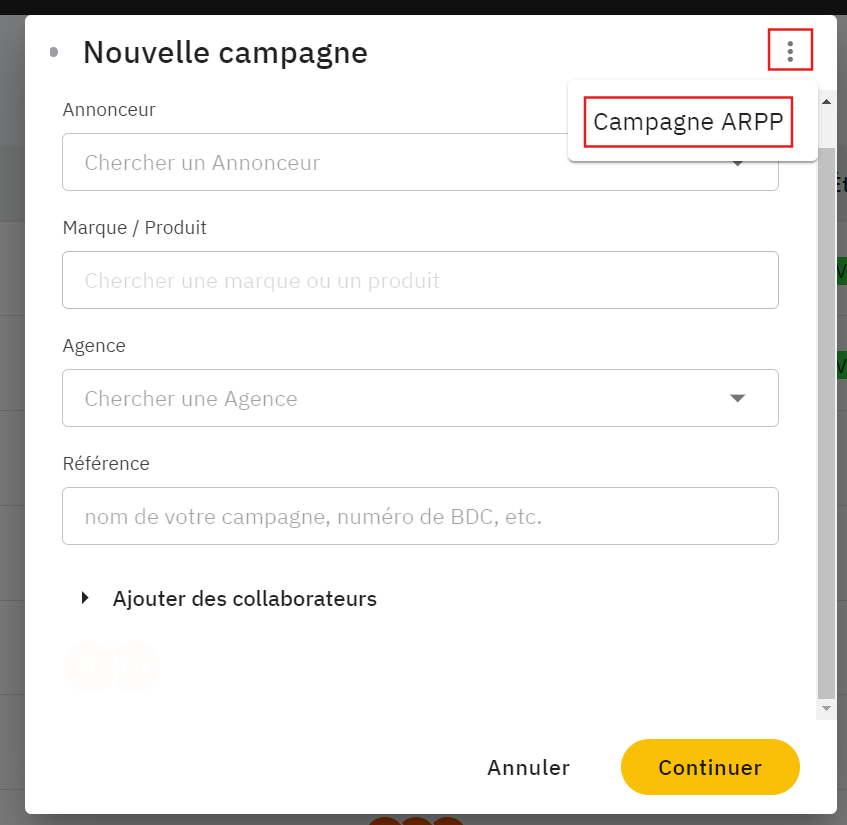Viewport: 847px width, 825px height.
Task: Open the Annonceur dropdown arrow
Action: pos(738,164)
